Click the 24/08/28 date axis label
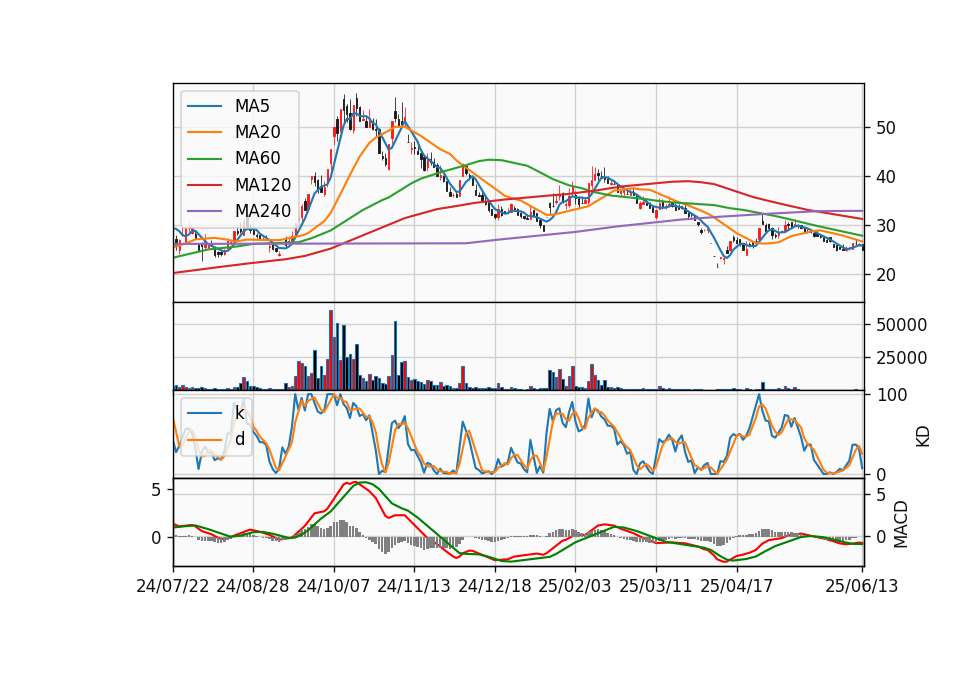 [253, 586]
